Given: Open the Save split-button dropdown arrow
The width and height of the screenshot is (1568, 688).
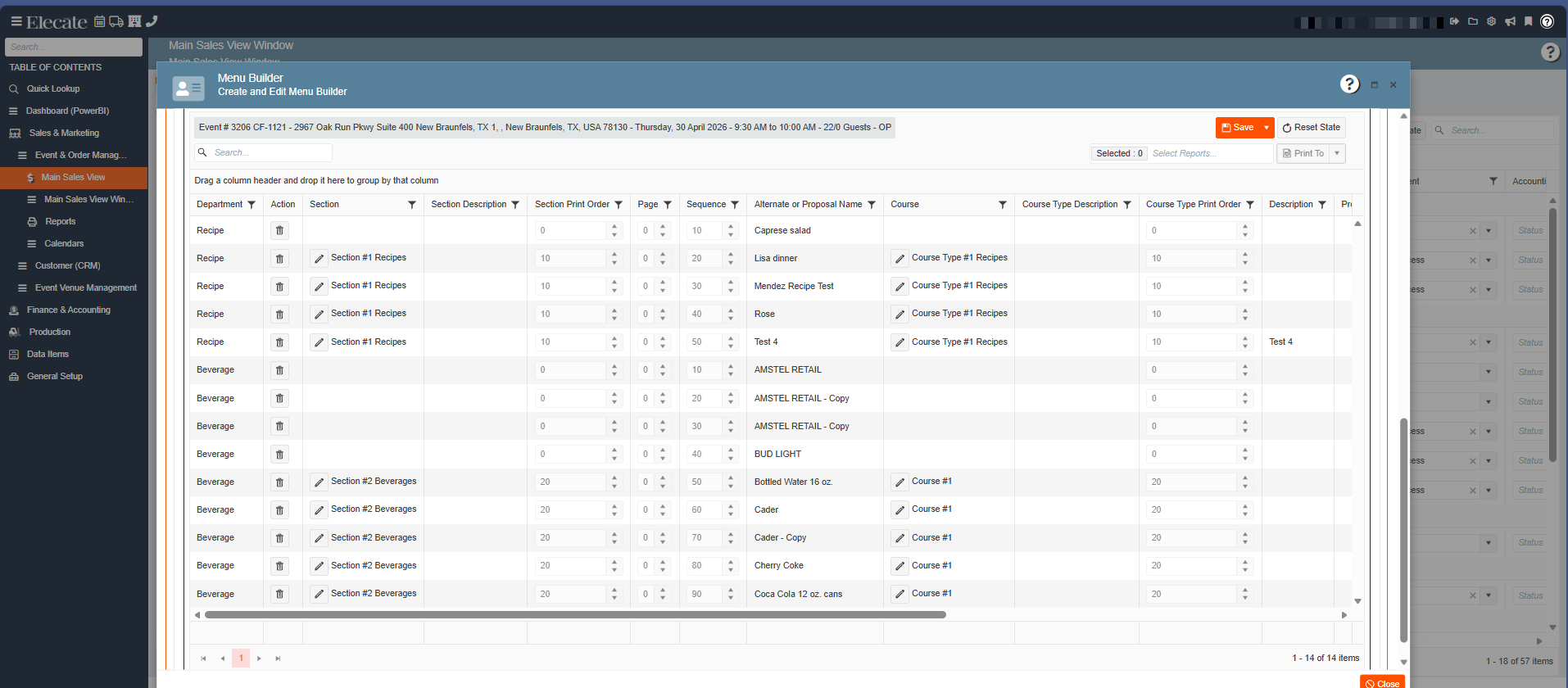Looking at the screenshot, I should [1267, 128].
